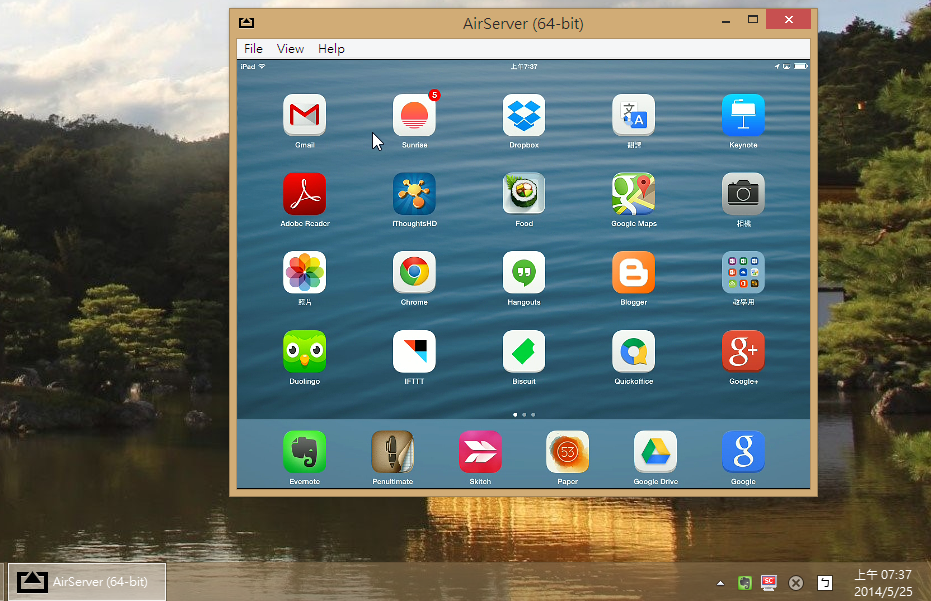Open the blue Google search app

pyautogui.click(x=743, y=452)
